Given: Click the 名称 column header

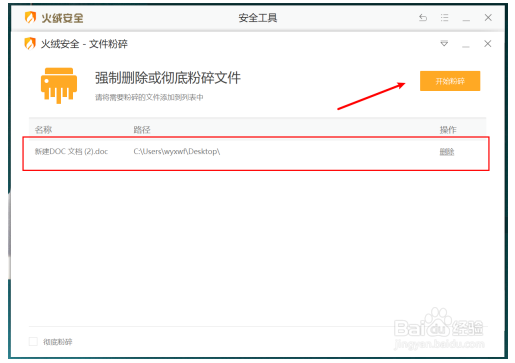Looking at the screenshot, I should tap(43, 129).
